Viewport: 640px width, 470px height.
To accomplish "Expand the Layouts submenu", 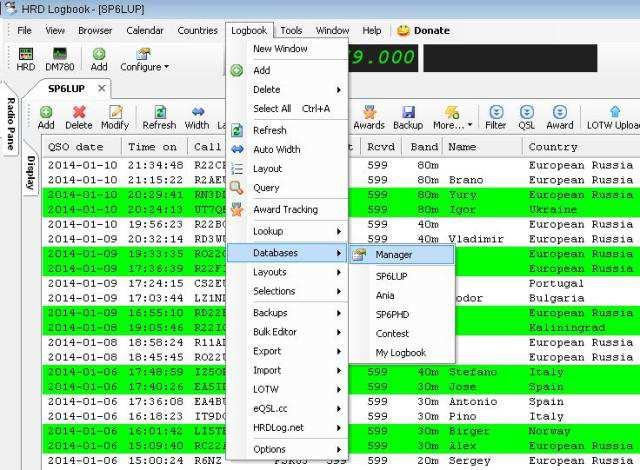I will (287, 272).
